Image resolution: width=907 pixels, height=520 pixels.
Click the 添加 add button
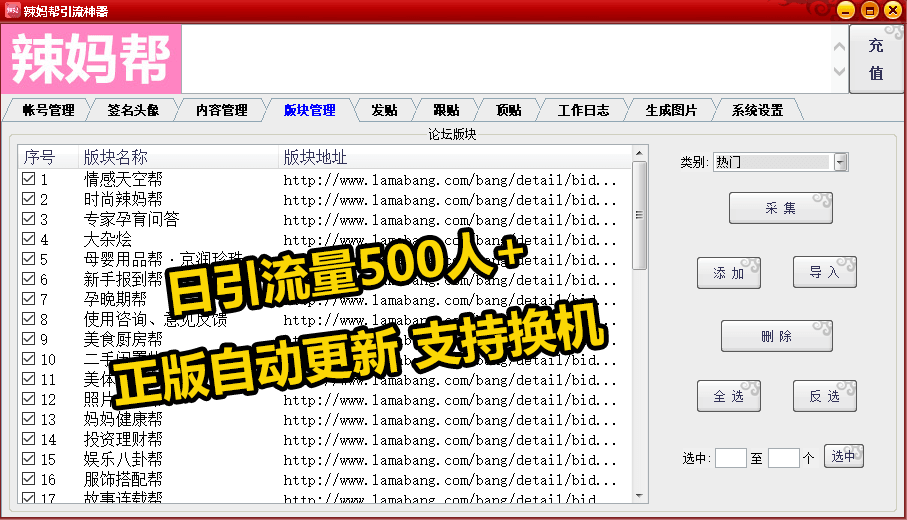click(x=729, y=273)
